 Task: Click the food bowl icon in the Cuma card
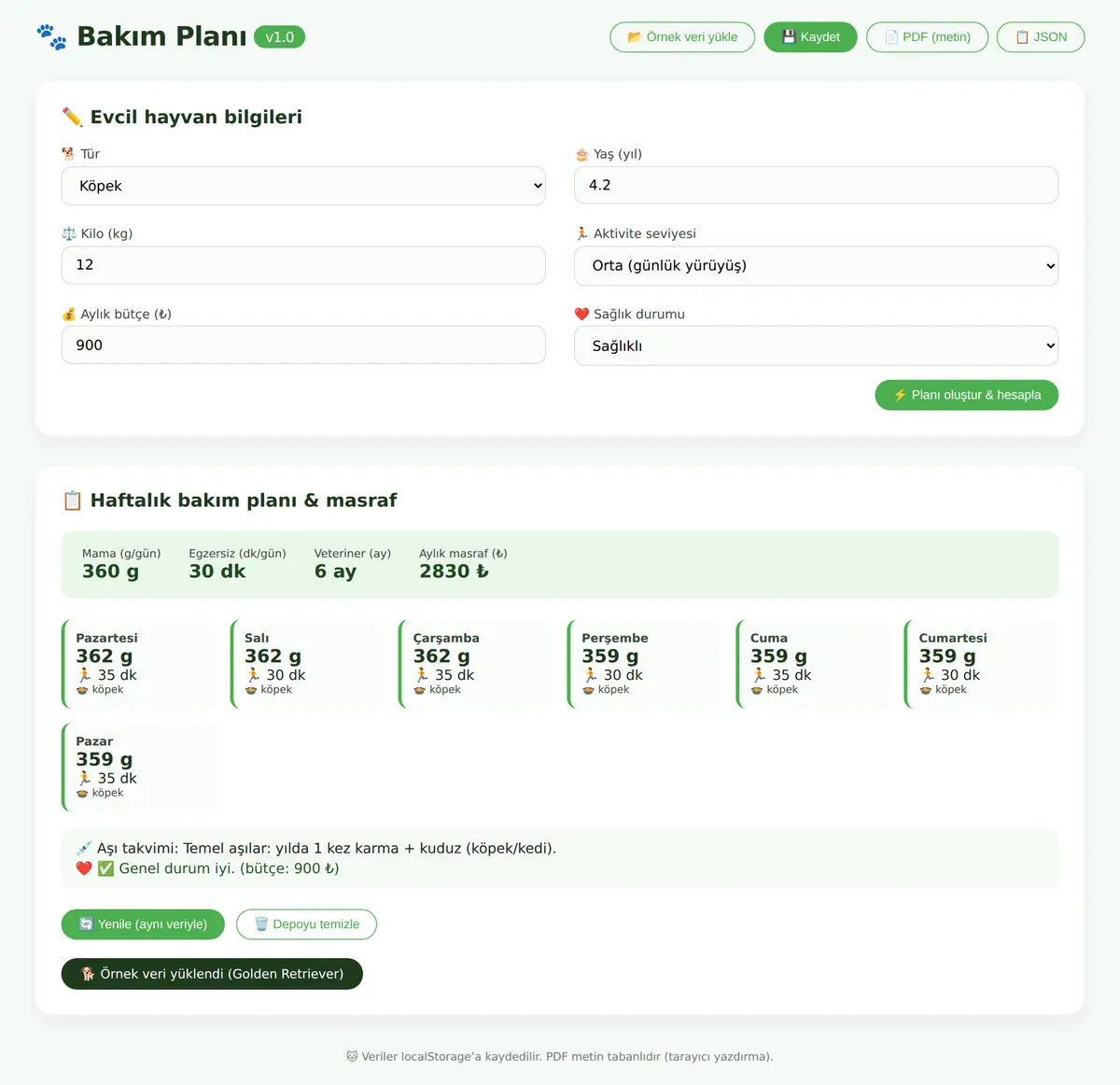click(757, 690)
